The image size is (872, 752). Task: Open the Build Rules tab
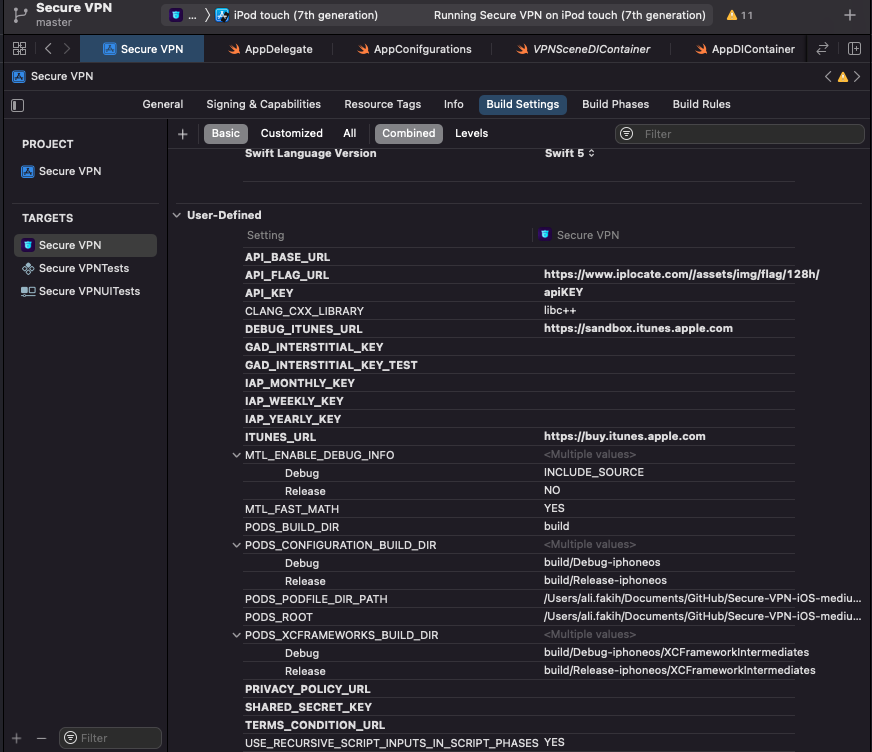(x=701, y=104)
